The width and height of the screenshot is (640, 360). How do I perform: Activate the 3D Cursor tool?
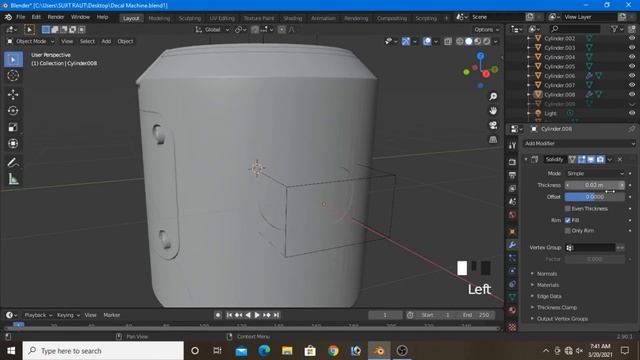coord(13,76)
